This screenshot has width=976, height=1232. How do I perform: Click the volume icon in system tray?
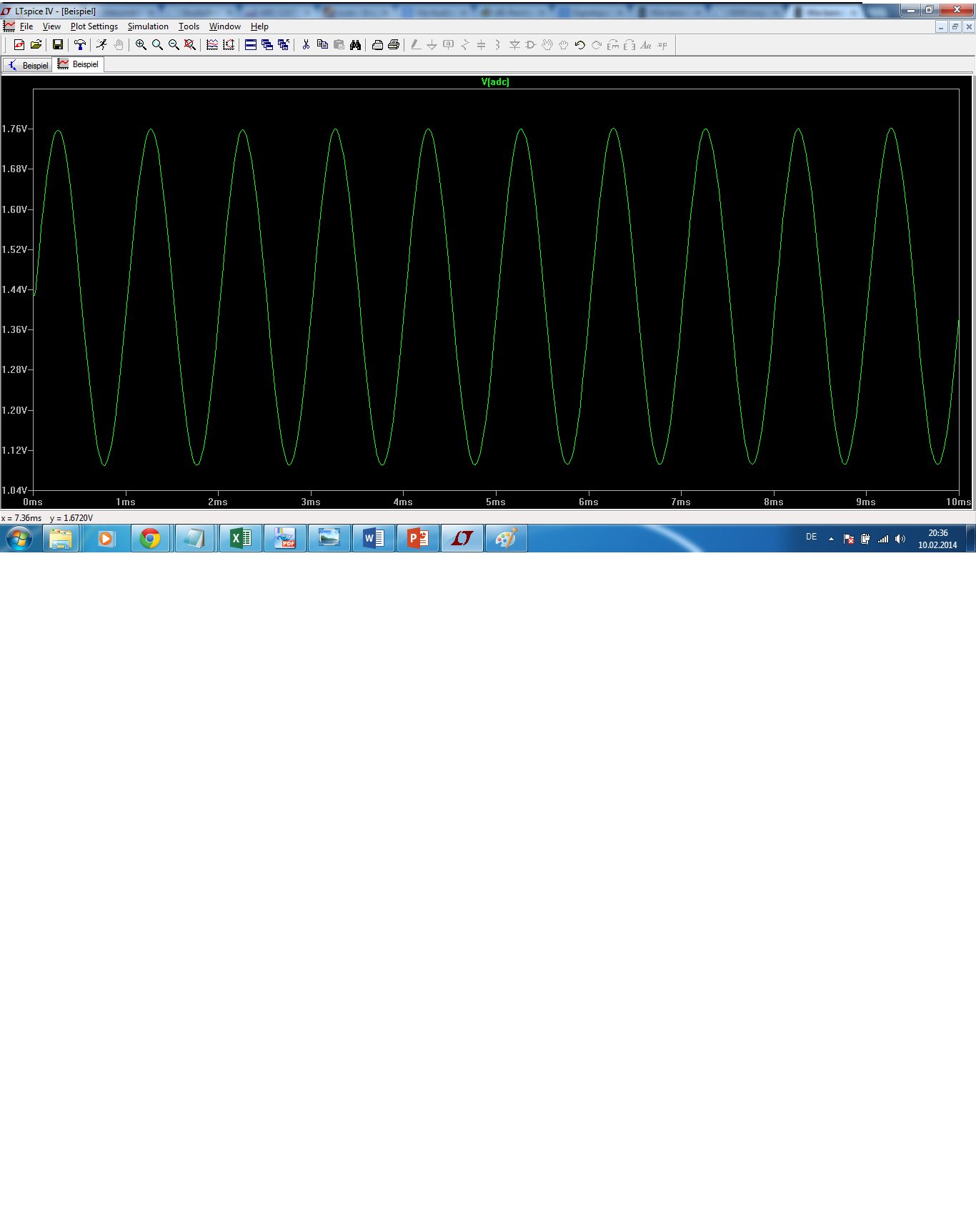pyautogui.click(x=900, y=539)
